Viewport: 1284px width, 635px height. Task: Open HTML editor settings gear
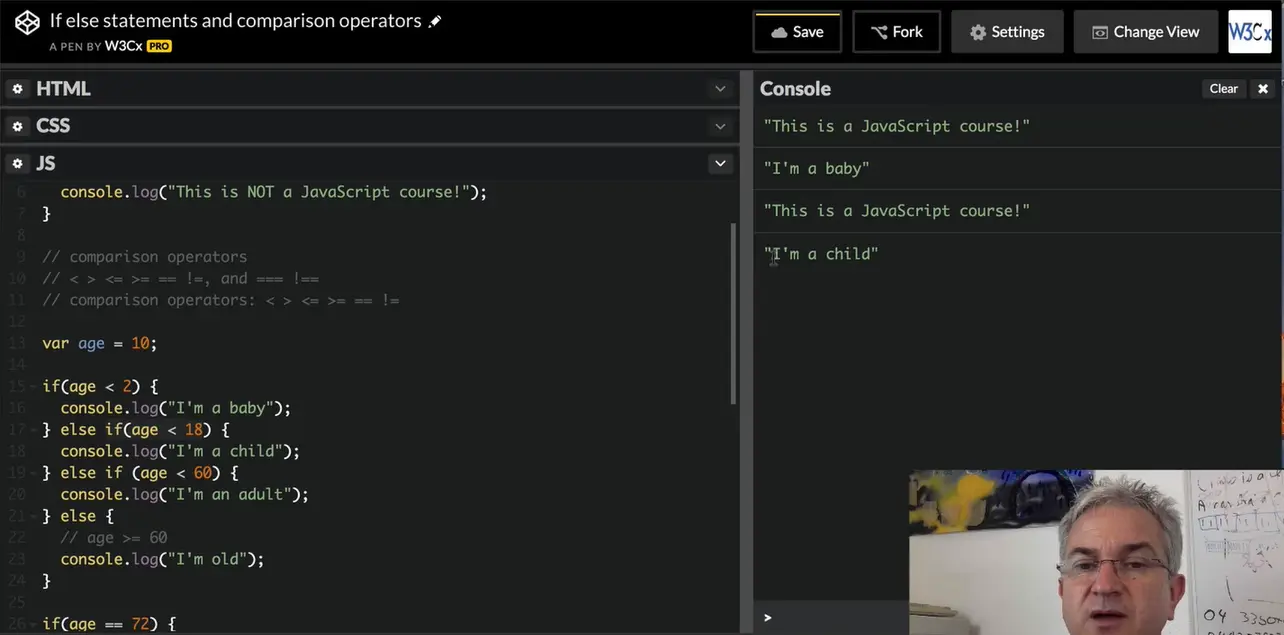(x=17, y=89)
